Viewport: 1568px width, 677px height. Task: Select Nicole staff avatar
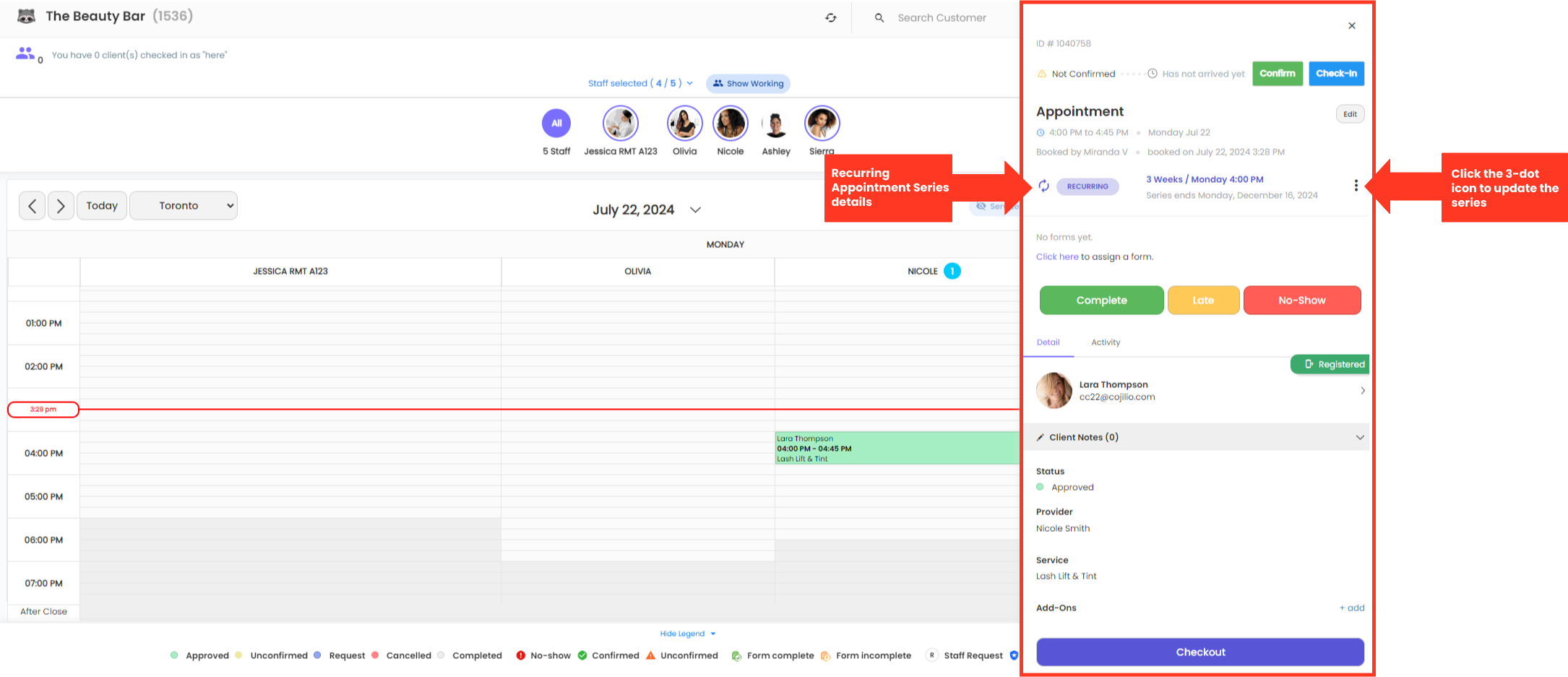click(731, 123)
